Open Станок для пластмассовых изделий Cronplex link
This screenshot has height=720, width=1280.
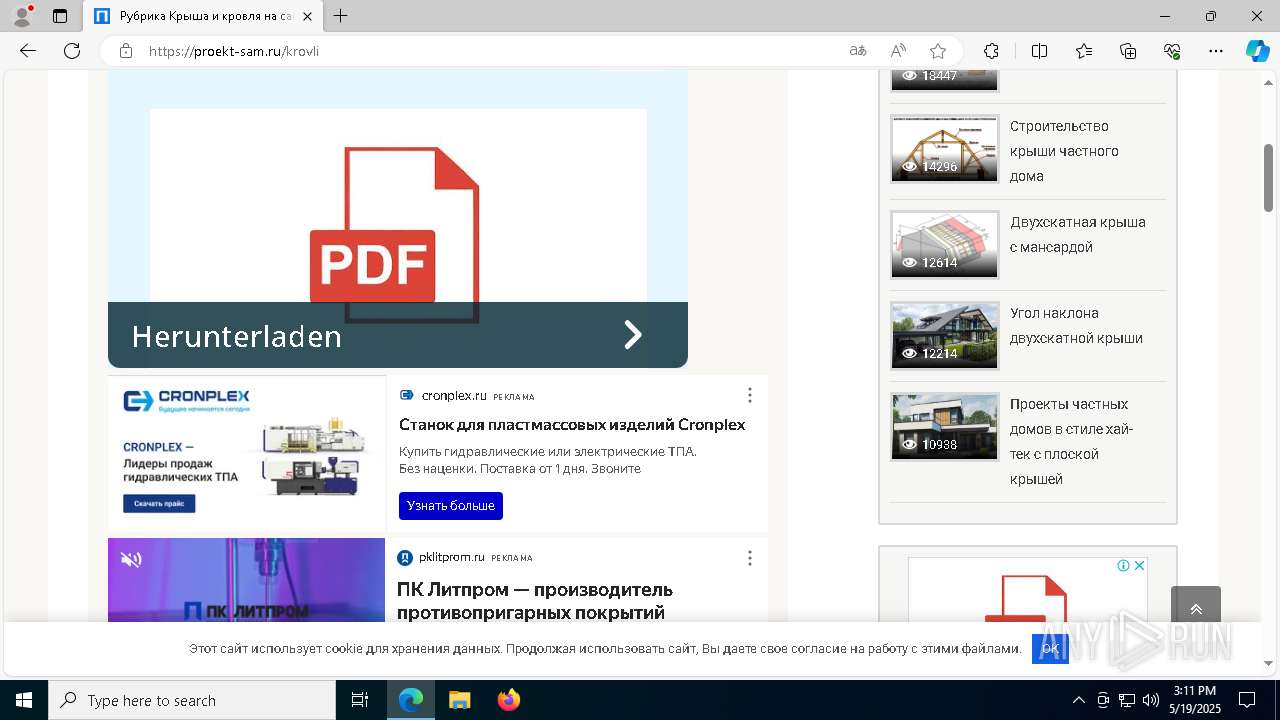point(572,425)
